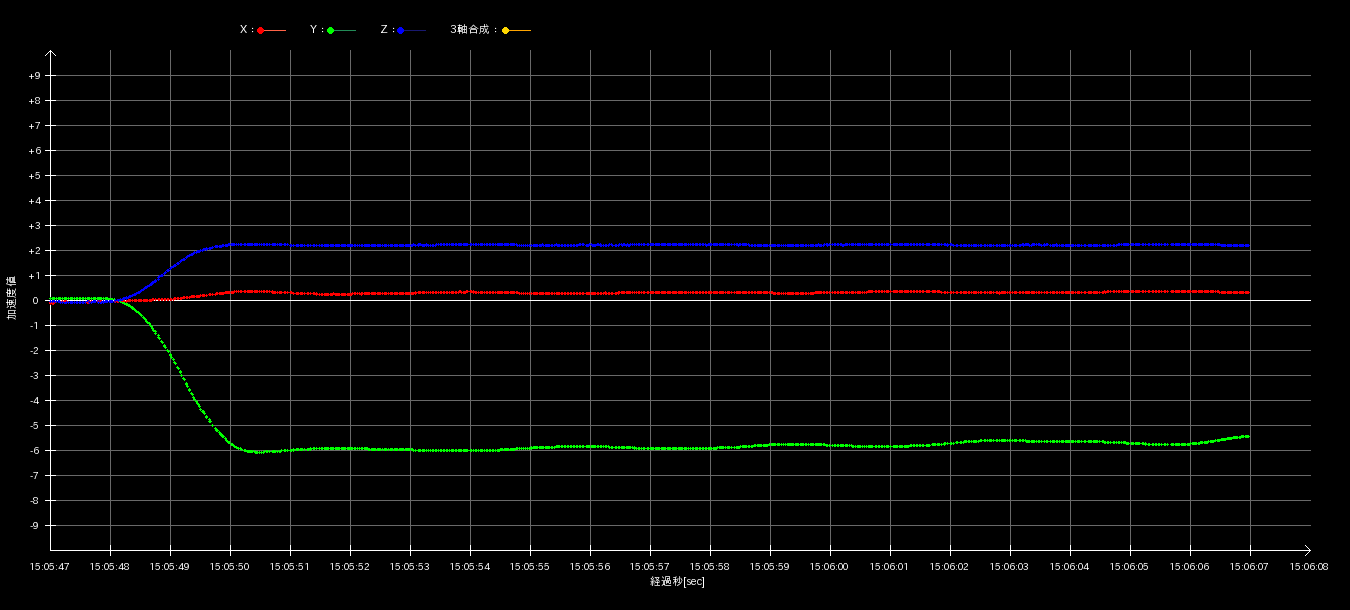The width and height of the screenshot is (1350, 610).
Task: Click the red X-axis legend marker
Action: click(x=261, y=31)
